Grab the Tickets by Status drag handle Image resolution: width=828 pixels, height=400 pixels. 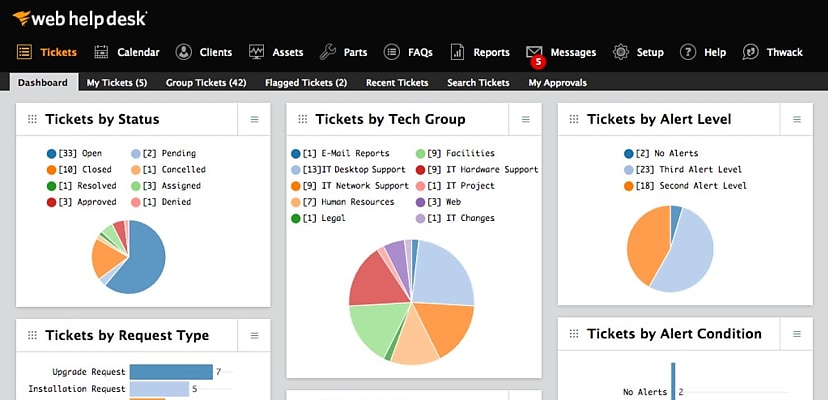32,119
